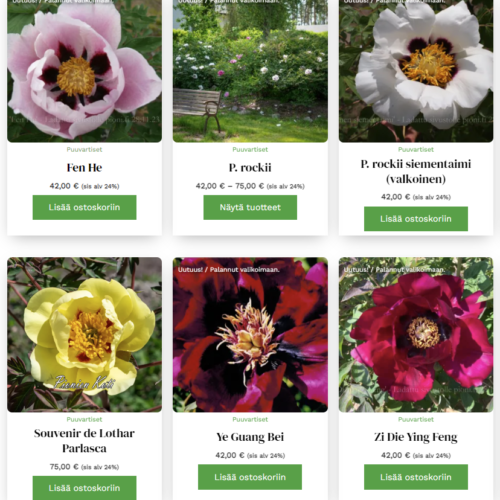
Task: Click the white peony flower photo
Action: (416, 71)
